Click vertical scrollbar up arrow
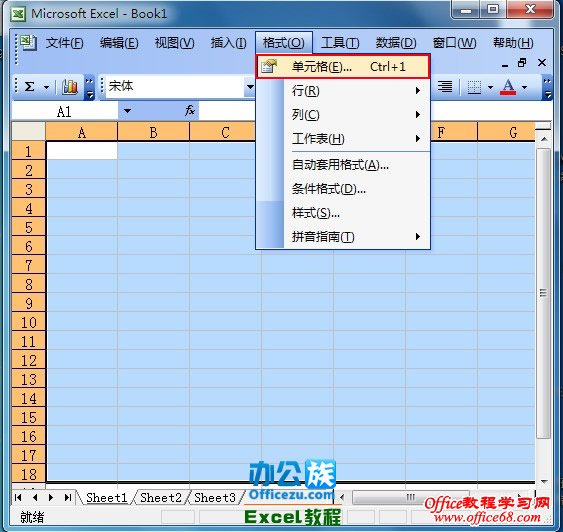 pos(544,139)
